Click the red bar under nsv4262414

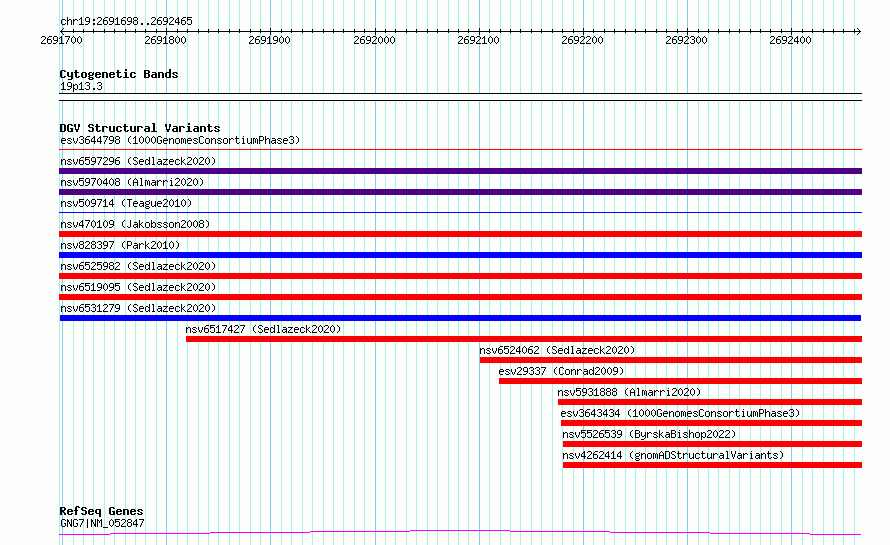[712, 465]
